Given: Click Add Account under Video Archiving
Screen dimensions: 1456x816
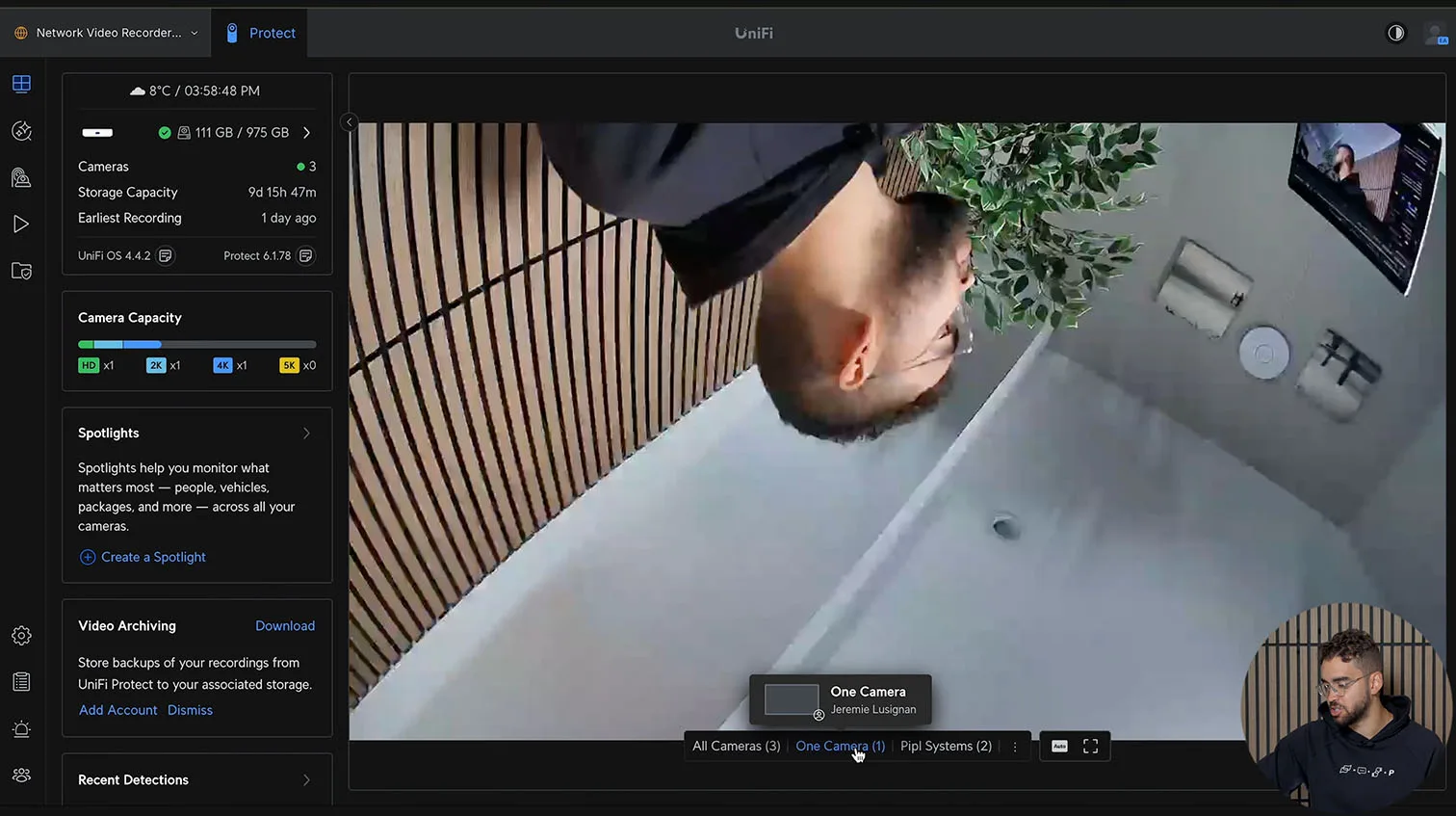Looking at the screenshot, I should click(117, 710).
